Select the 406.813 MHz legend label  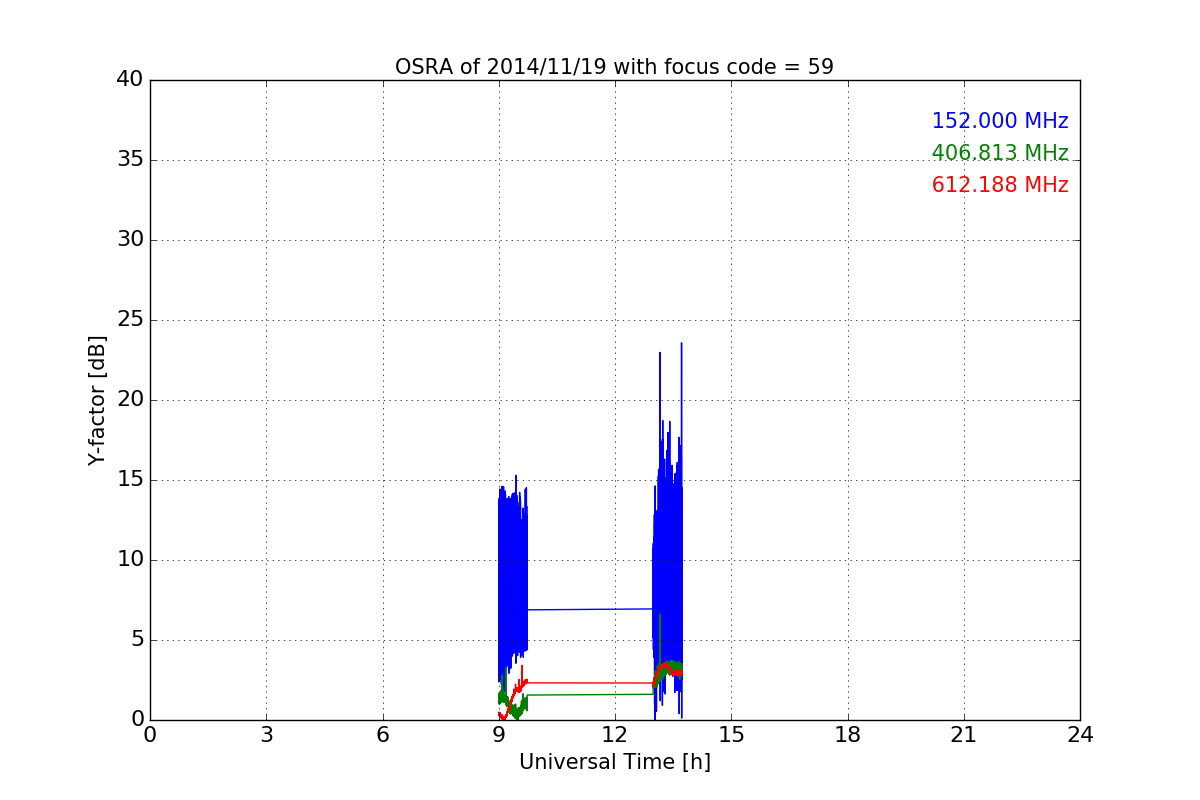point(1000,153)
